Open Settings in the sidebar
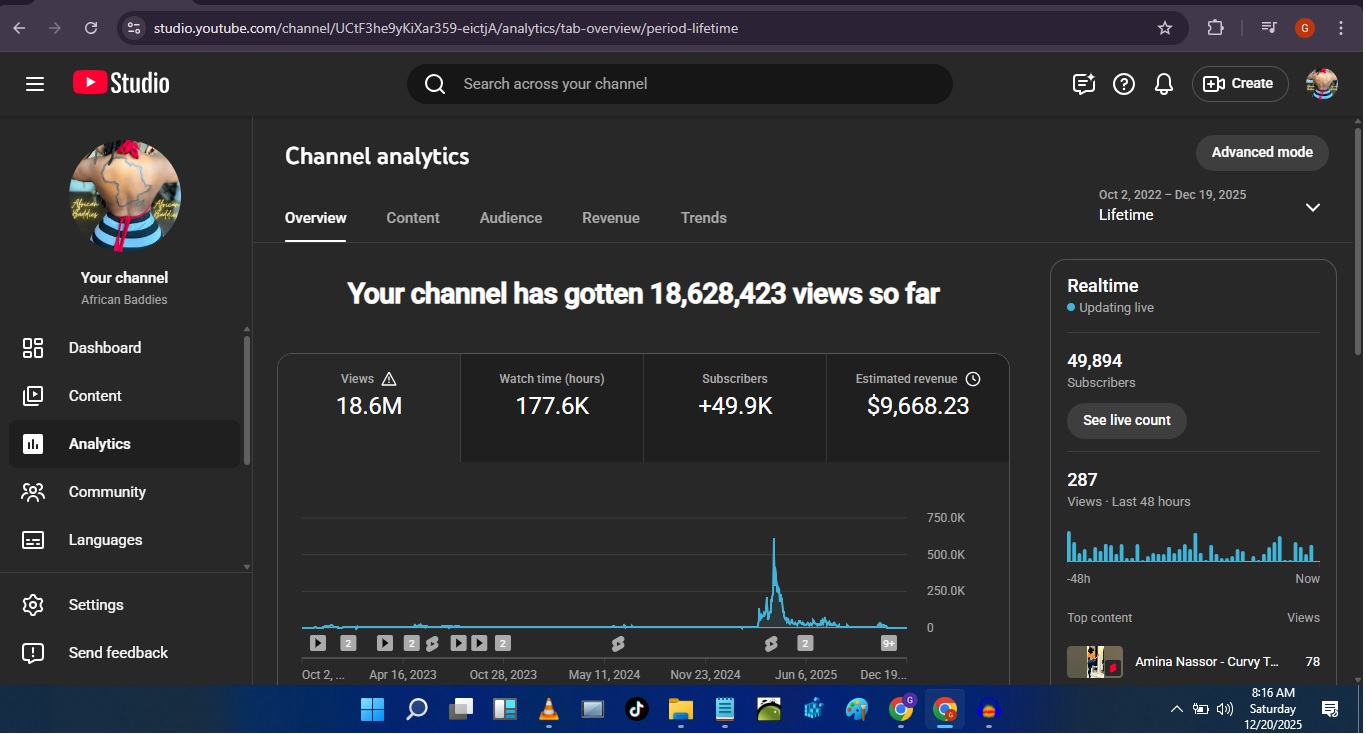This screenshot has width=1366, height=734. [96, 605]
